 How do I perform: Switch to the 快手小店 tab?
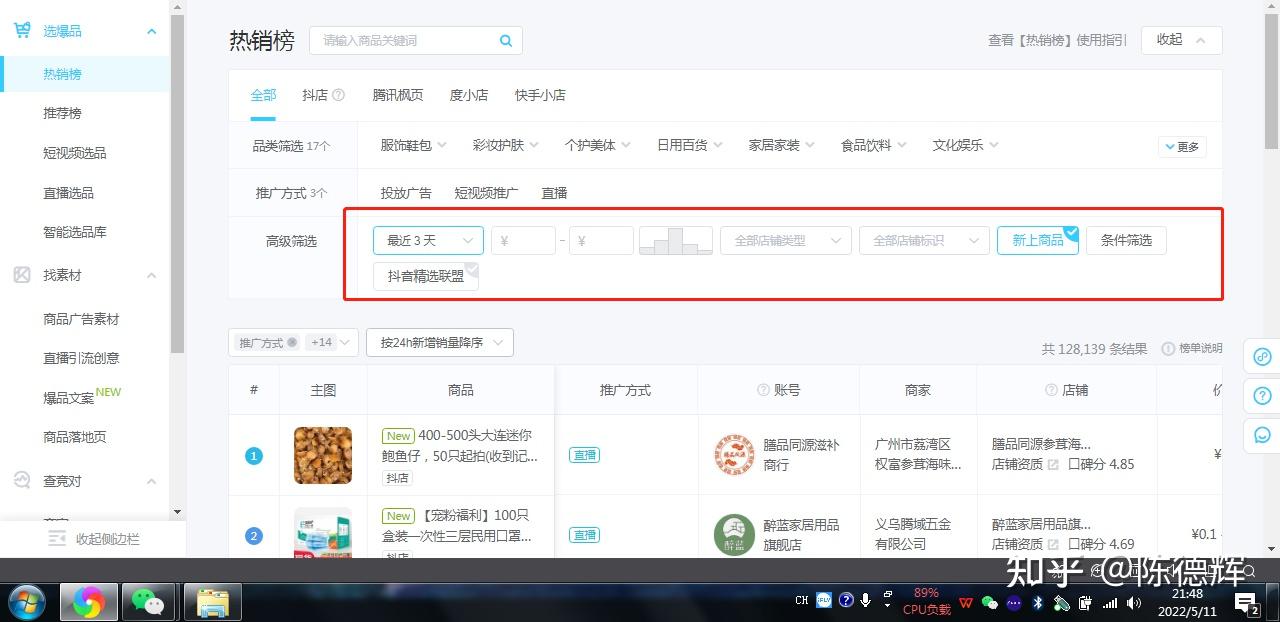(x=540, y=95)
